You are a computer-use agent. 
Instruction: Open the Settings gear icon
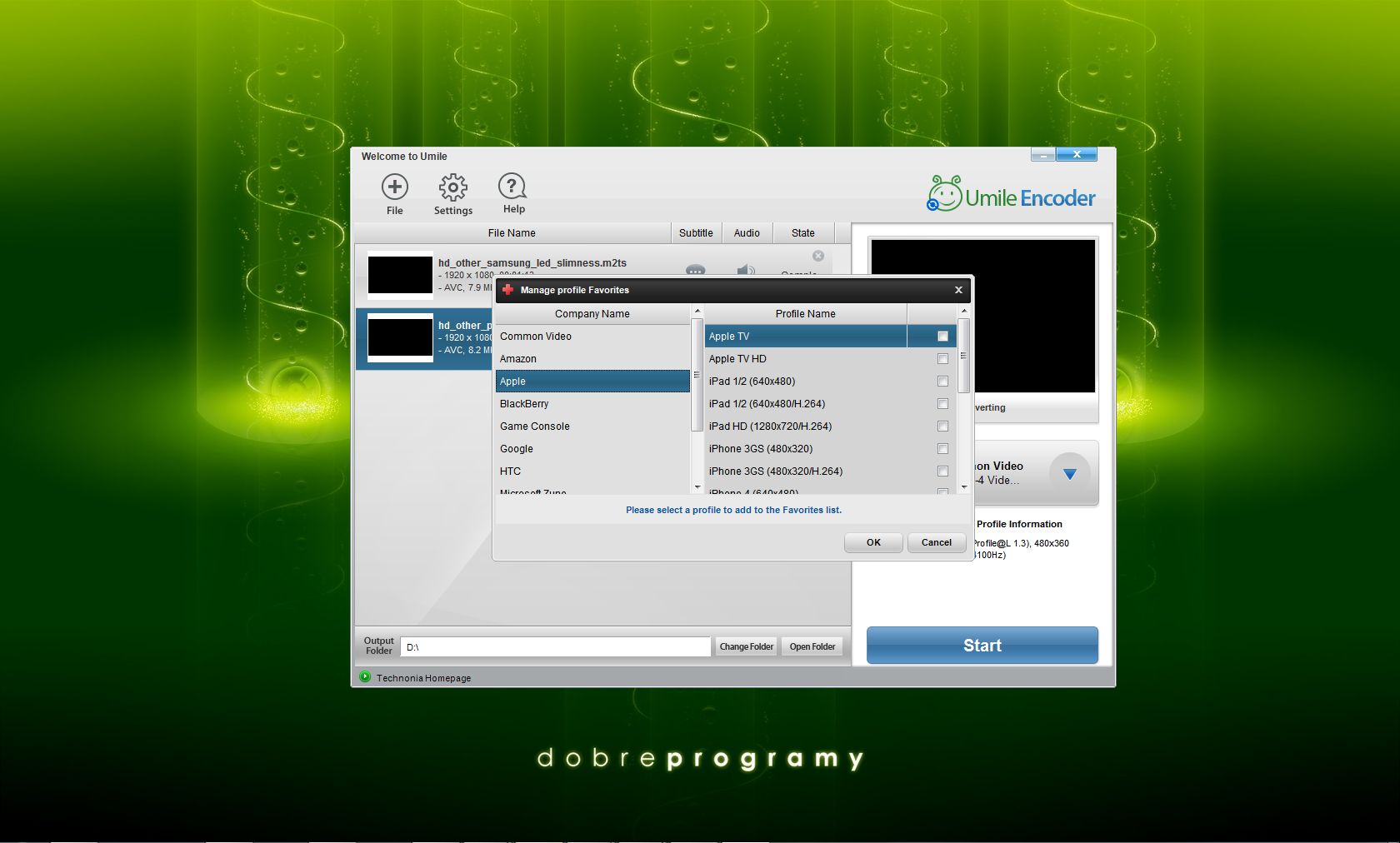click(x=453, y=187)
